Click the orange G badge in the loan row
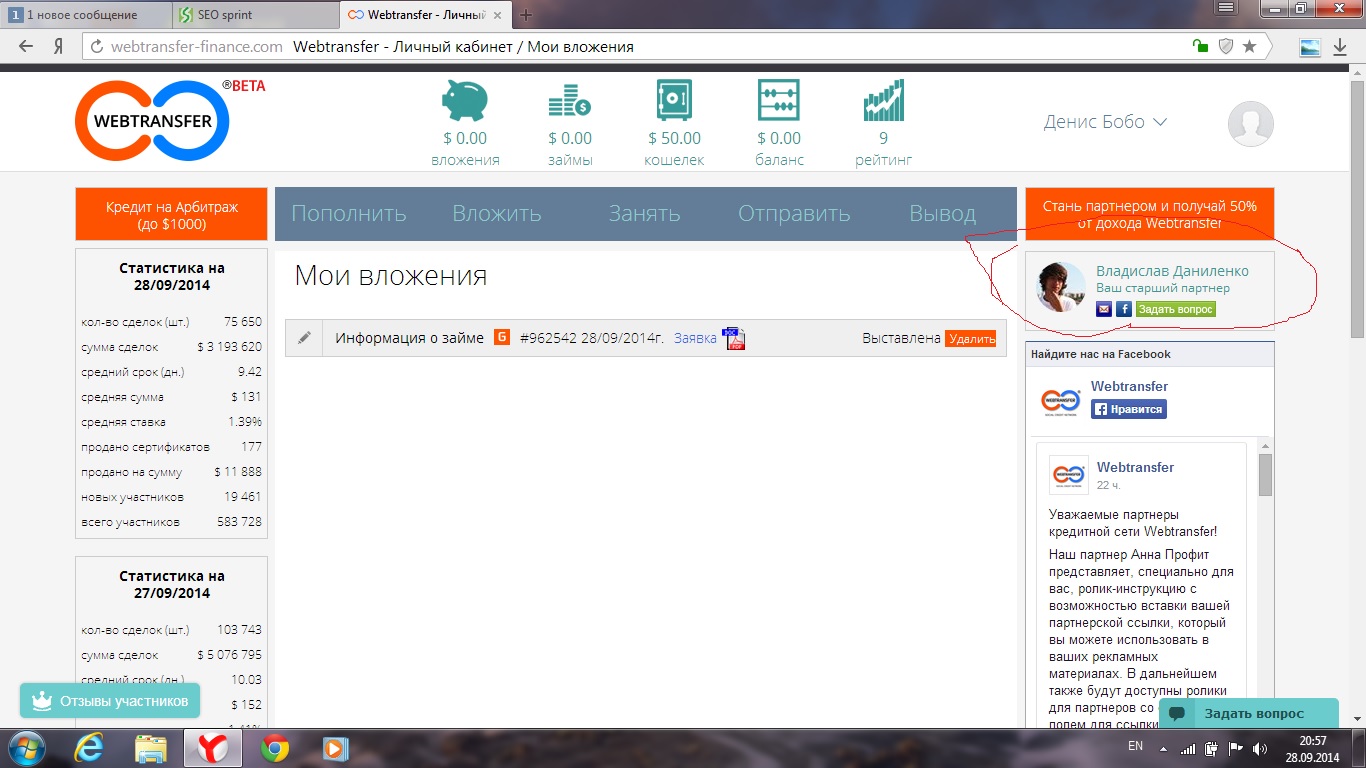Screen dimensions: 1366x768 [502, 338]
